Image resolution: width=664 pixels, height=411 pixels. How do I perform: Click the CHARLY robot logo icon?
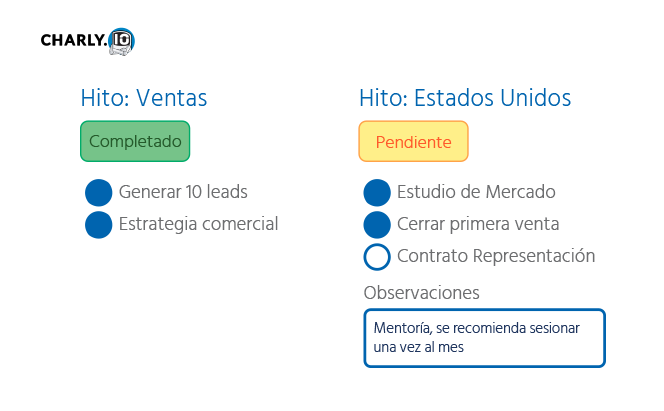120,41
